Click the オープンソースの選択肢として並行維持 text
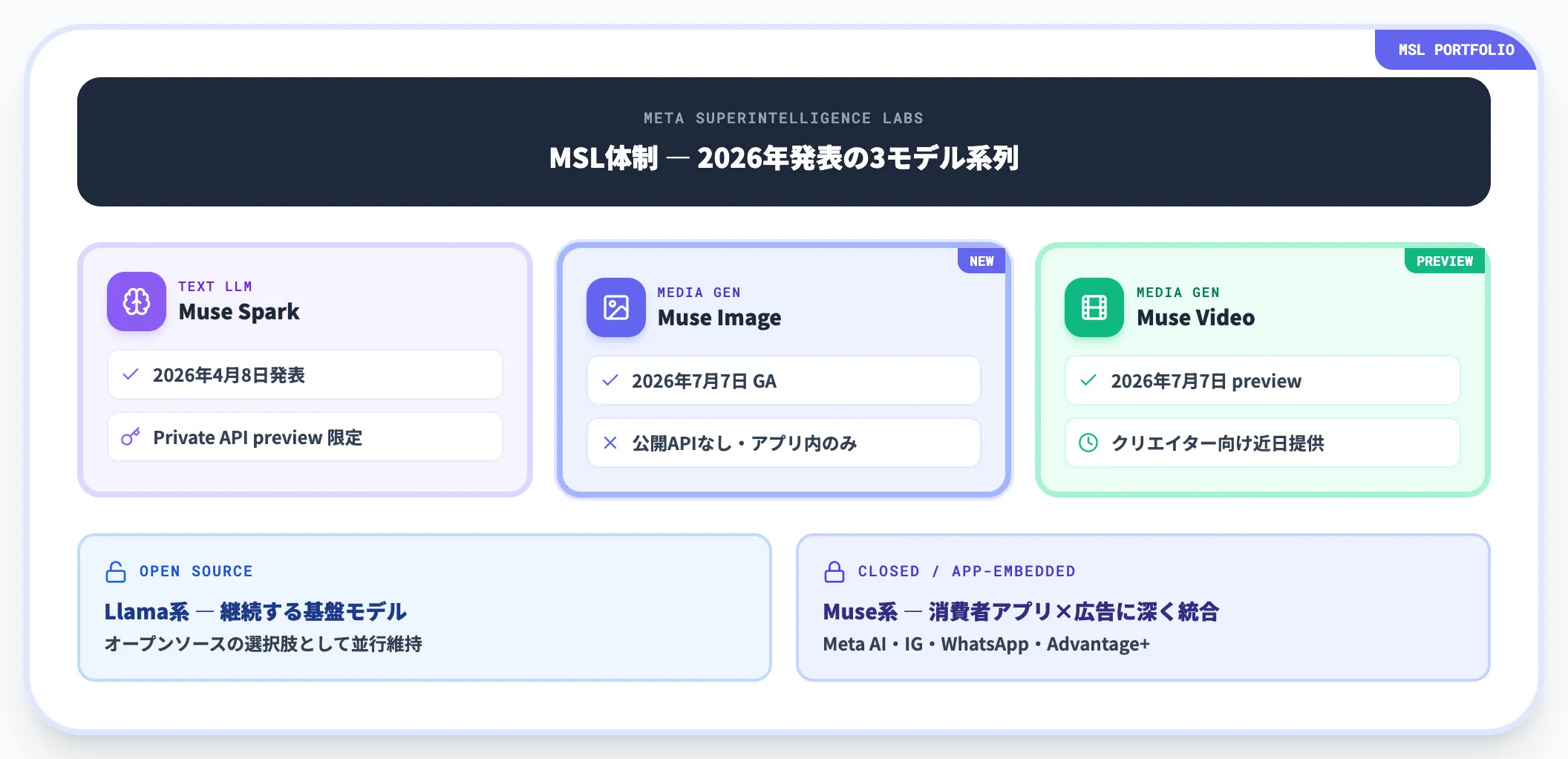The image size is (1568, 759). [263, 644]
